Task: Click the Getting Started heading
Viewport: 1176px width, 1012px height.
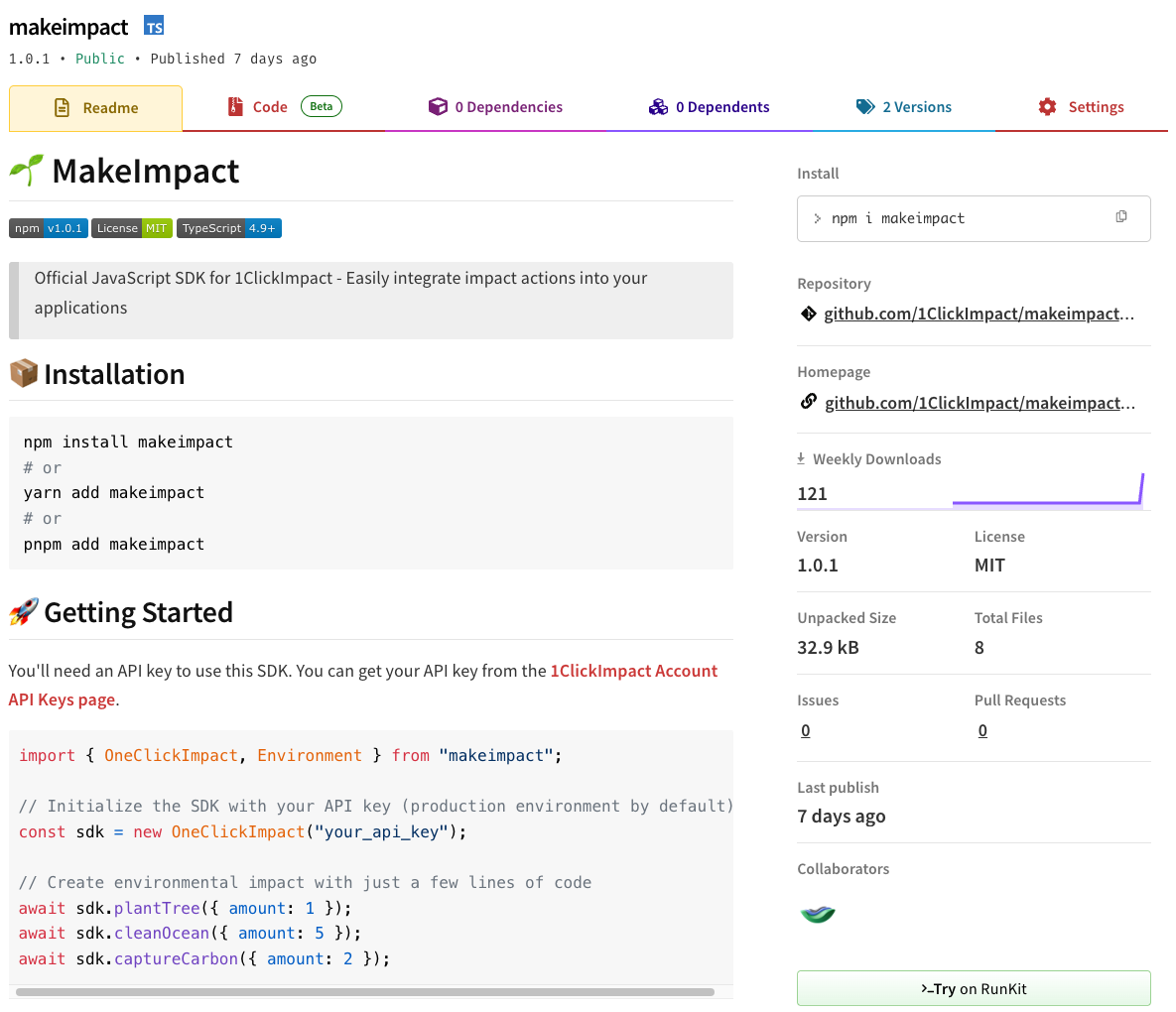Action: pos(138,612)
